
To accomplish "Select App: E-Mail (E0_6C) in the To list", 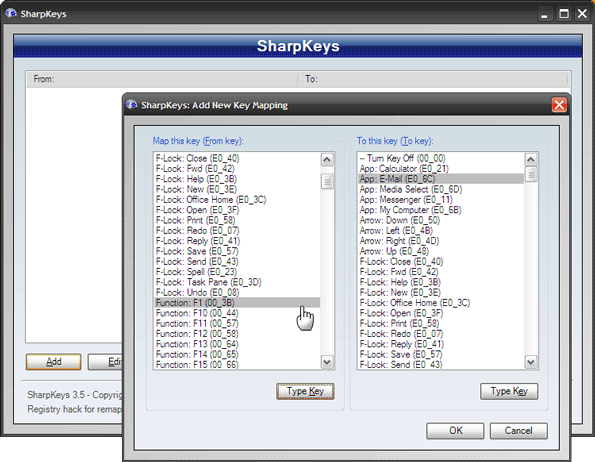I will (441, 179).
